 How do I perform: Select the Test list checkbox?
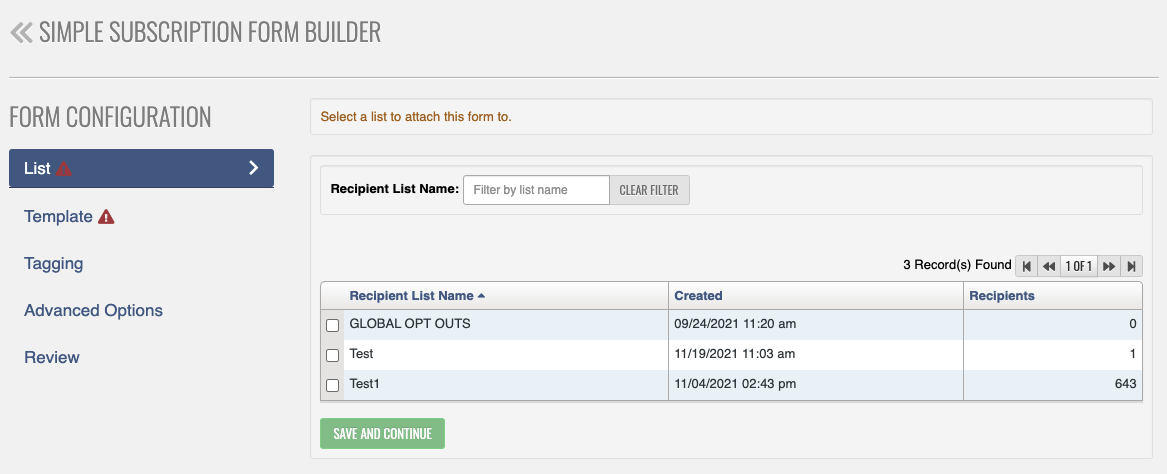pos(333,355)
